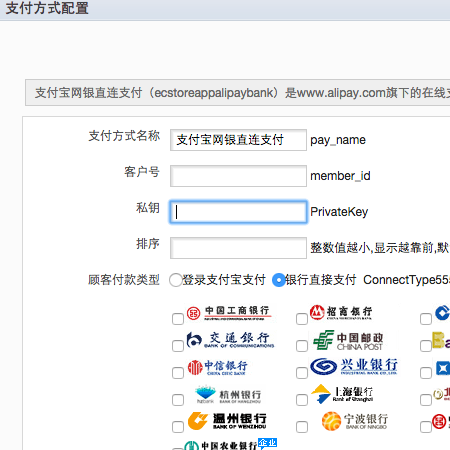Tick the checkbox for 招商银行
The height and width of the screenshot is (450, 450).
point(302,319)
